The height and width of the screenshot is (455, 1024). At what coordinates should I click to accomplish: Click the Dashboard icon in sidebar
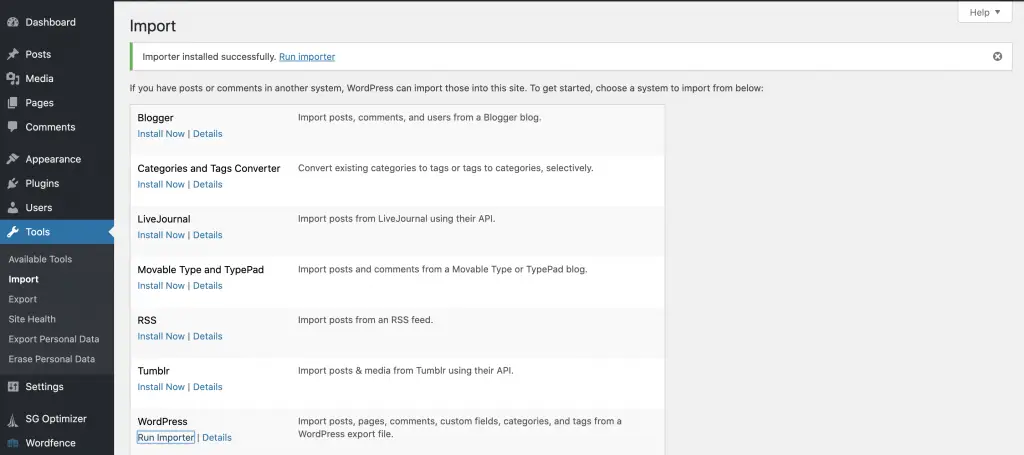tap(12, 22)
